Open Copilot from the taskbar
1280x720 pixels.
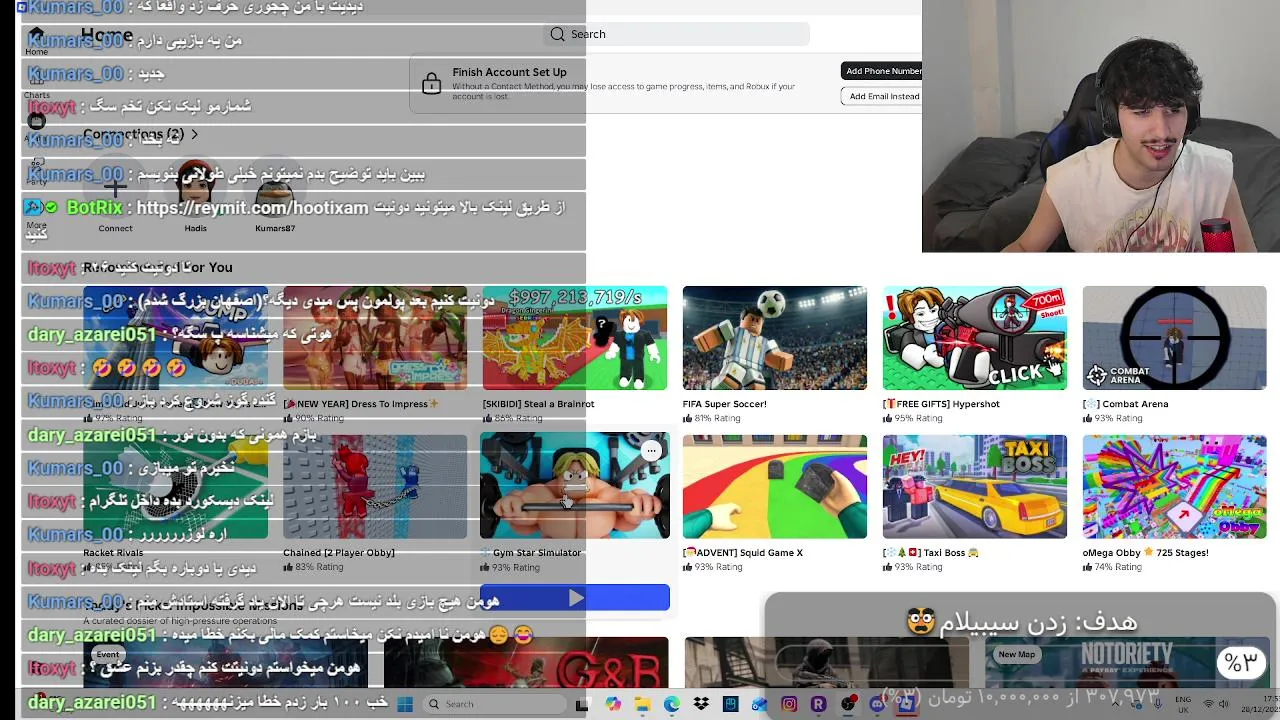pyautogui.click(x=613, y=704)
